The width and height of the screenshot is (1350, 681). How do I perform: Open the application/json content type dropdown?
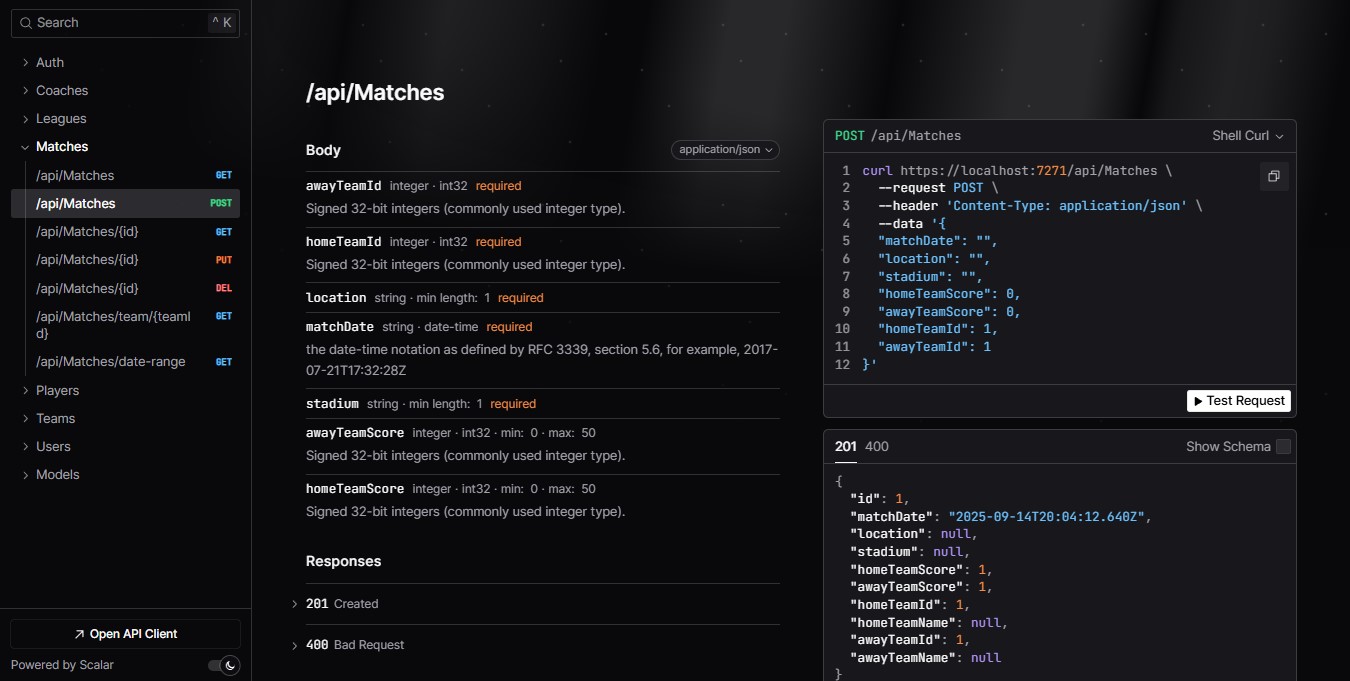click(x=725, y=150)
